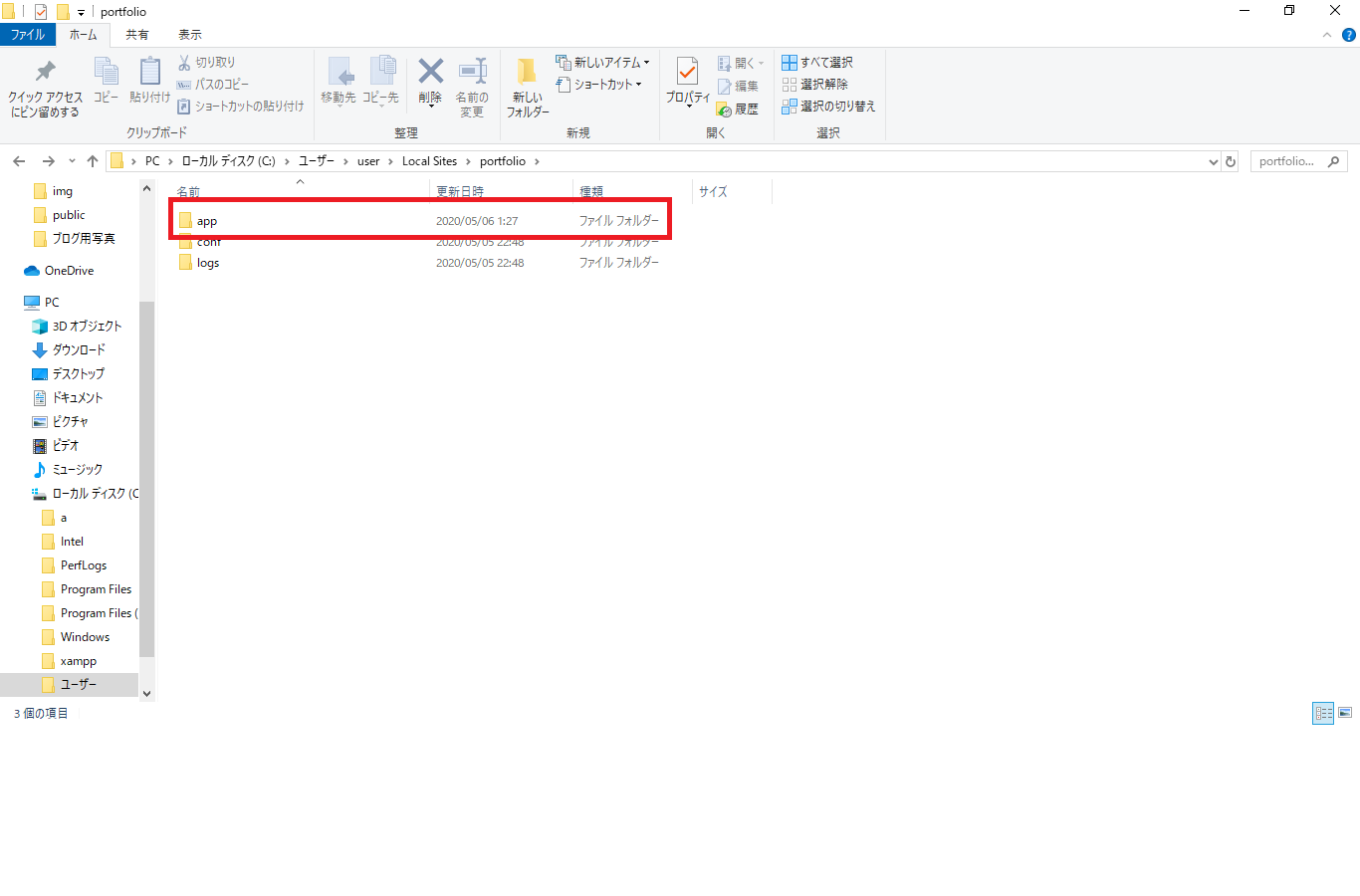Open ピクチャ in navigation pane

tap(70, 422)
